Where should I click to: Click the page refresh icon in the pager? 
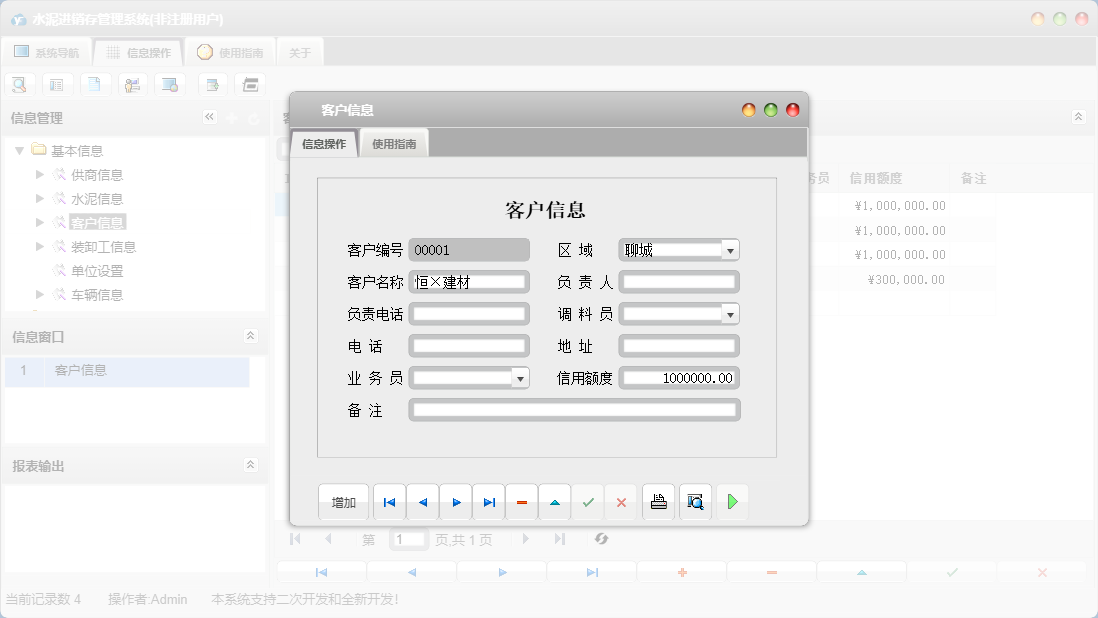click(x=602, y=539)
